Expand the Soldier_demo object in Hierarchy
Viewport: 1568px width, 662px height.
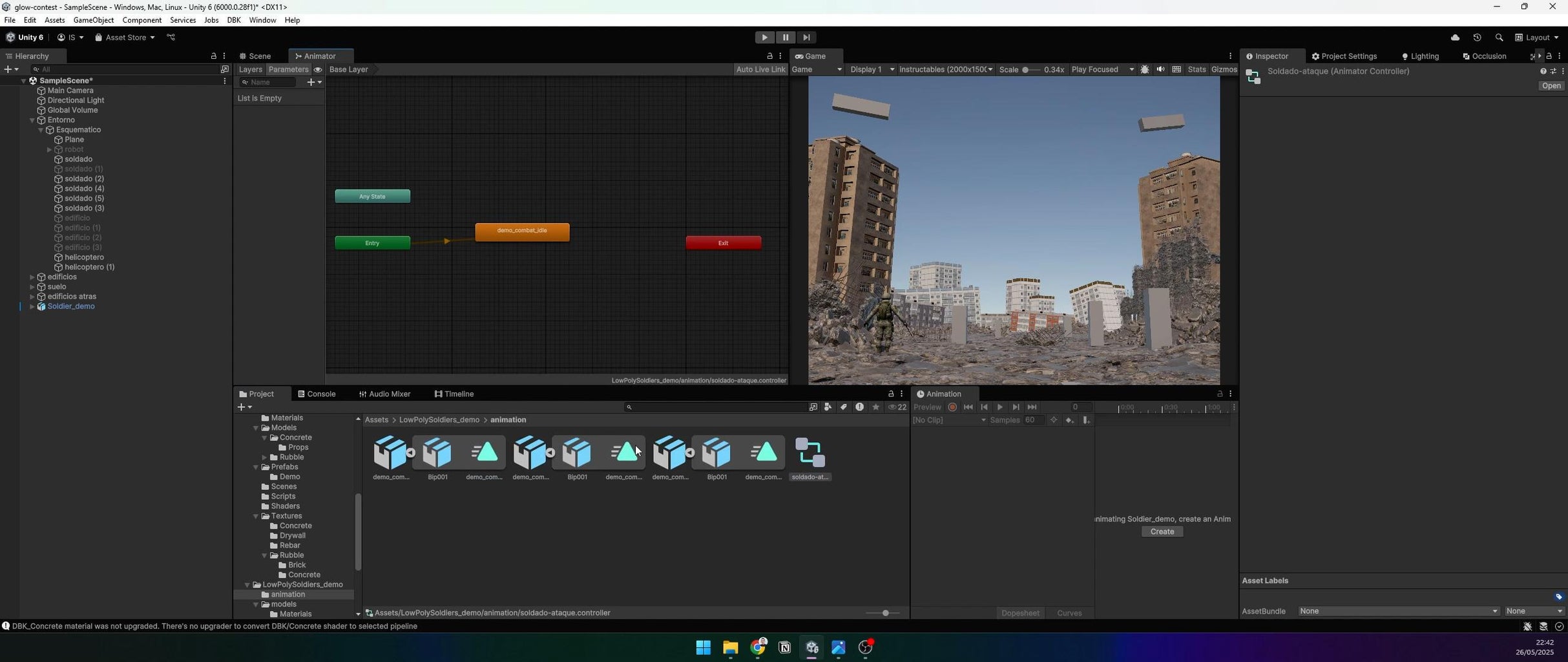click(32, 306)
